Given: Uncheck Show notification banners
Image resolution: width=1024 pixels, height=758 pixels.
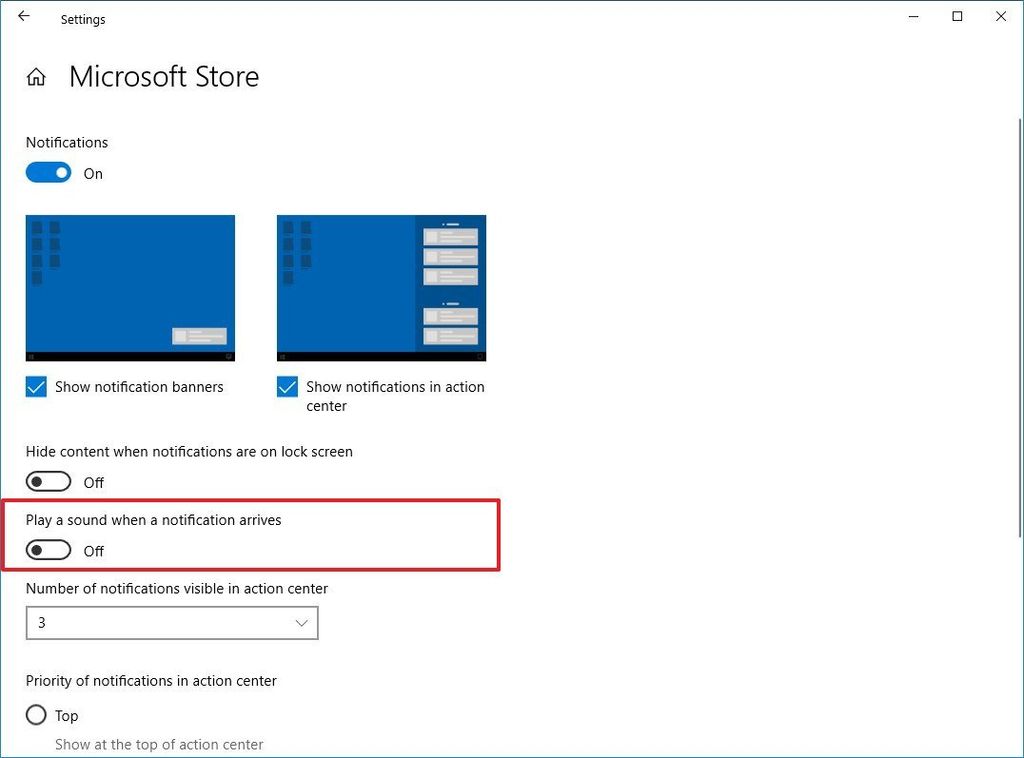Looking at the screenshot, I should pos(36,386).
